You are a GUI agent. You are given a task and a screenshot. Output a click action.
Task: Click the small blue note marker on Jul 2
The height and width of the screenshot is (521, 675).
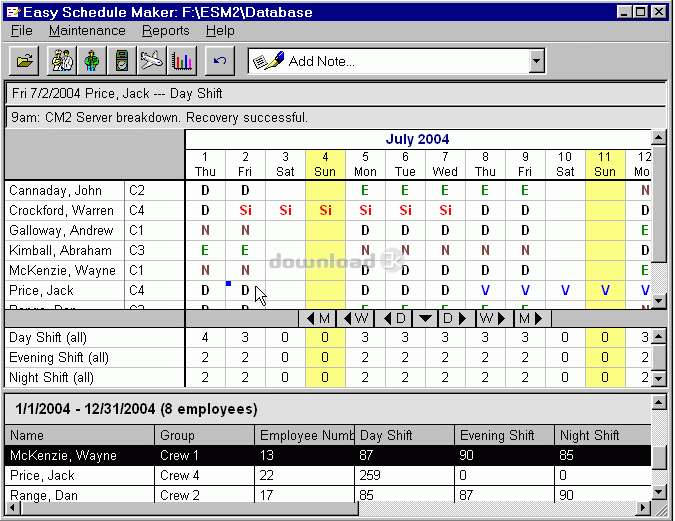229,283
